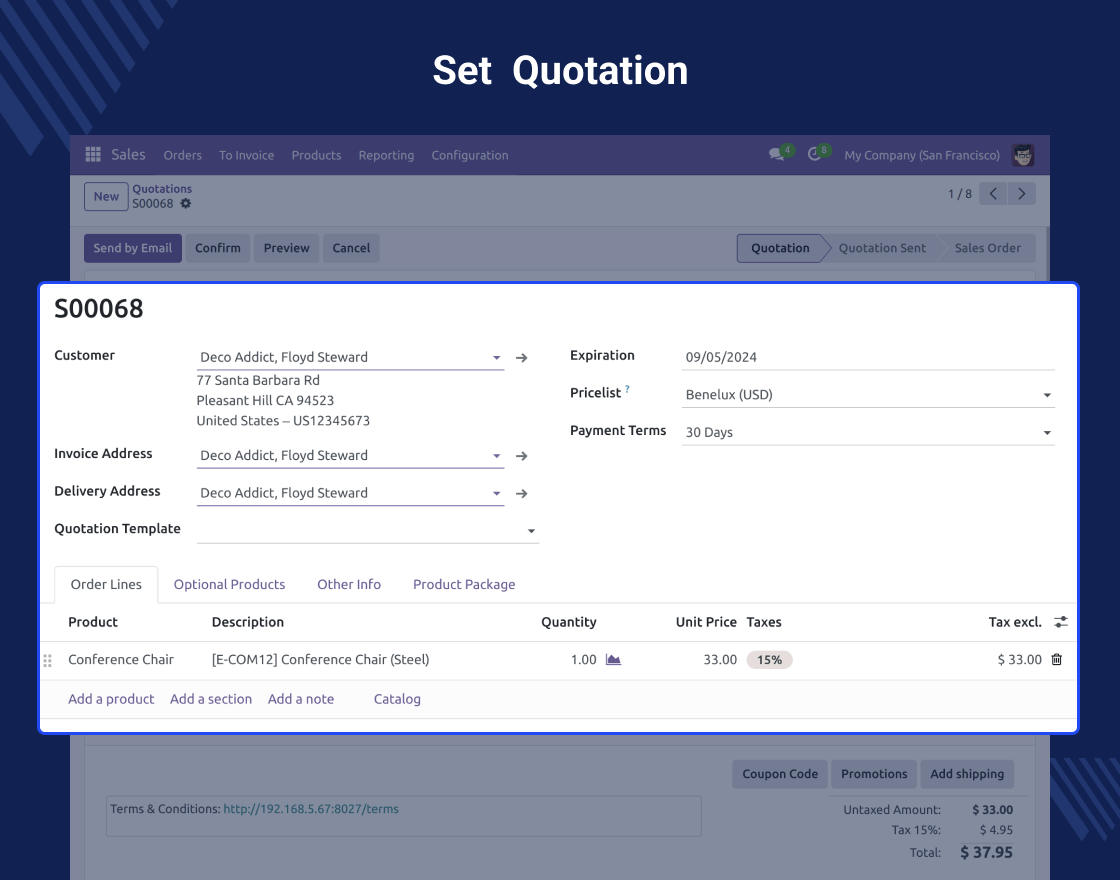The width and height of the screenshot is (1120, 880).
Task: Click the Coupon Code button
Action: point(780,774)
